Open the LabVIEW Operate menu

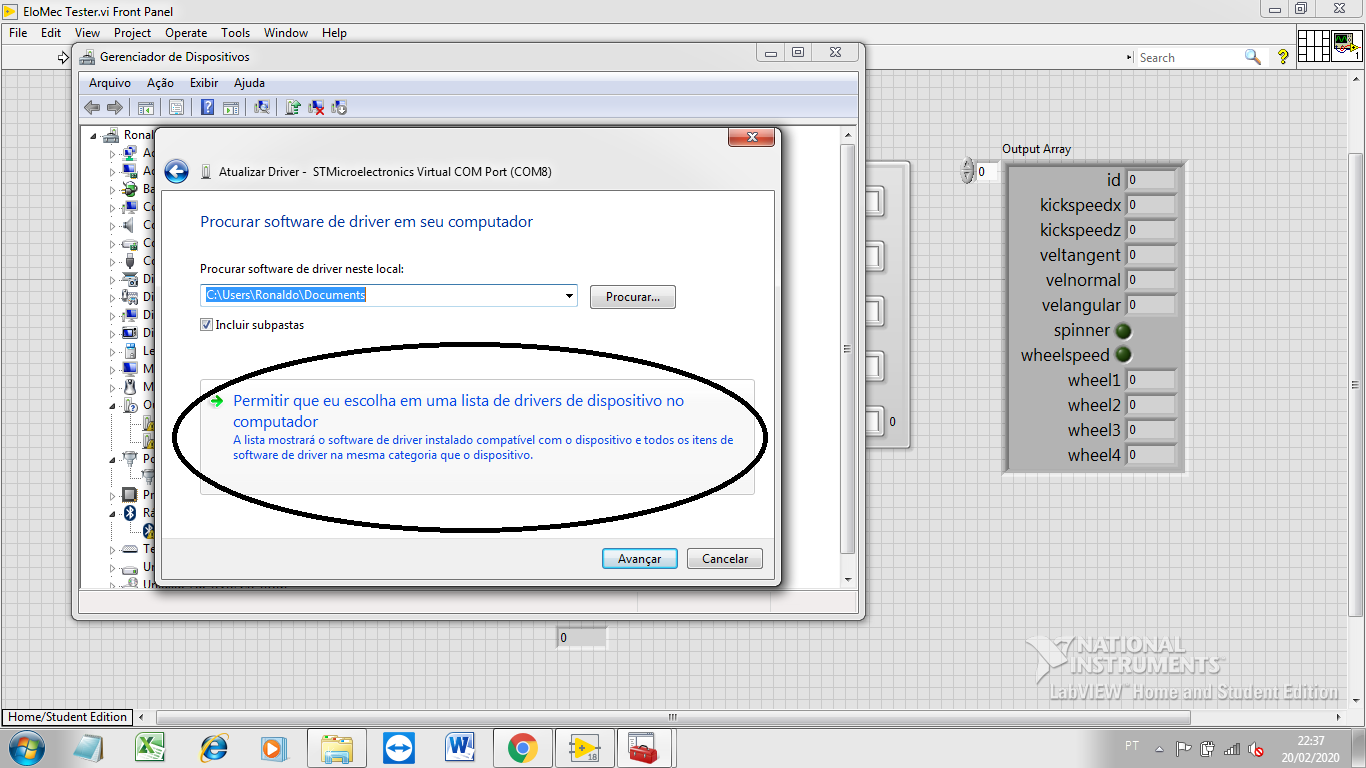click(186, 33)
